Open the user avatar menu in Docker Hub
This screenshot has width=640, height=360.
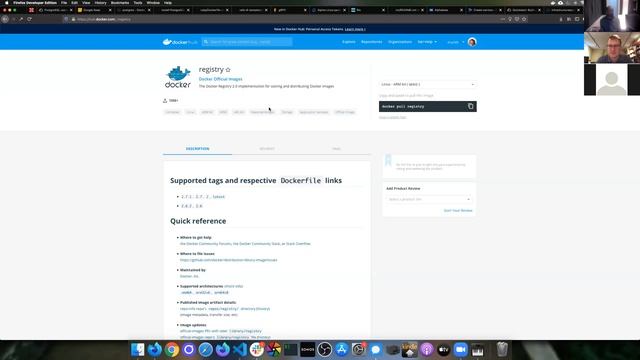(472, 42)
